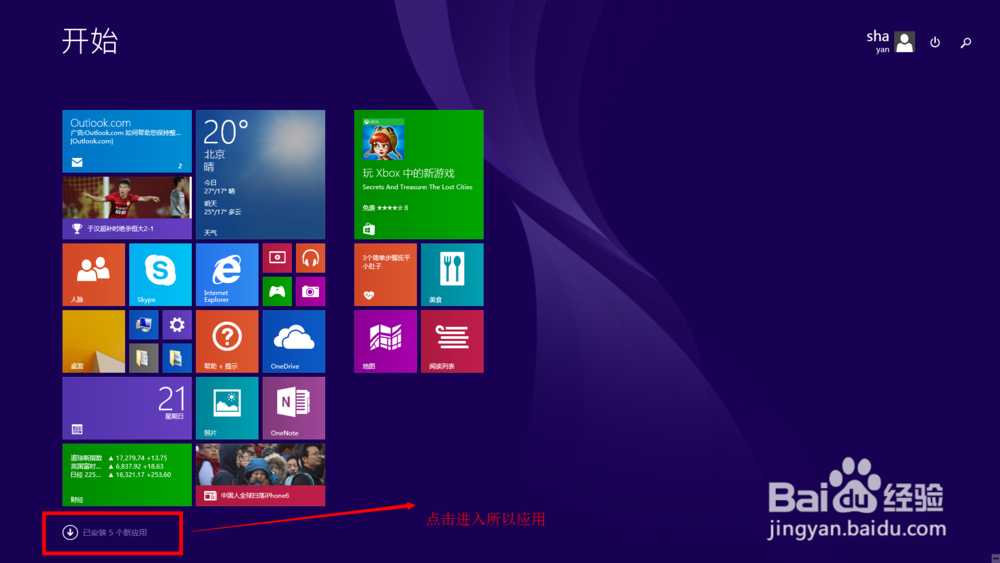Open the News tile about iPhone6
1000x563 pixels.
[x=260, y=474]
